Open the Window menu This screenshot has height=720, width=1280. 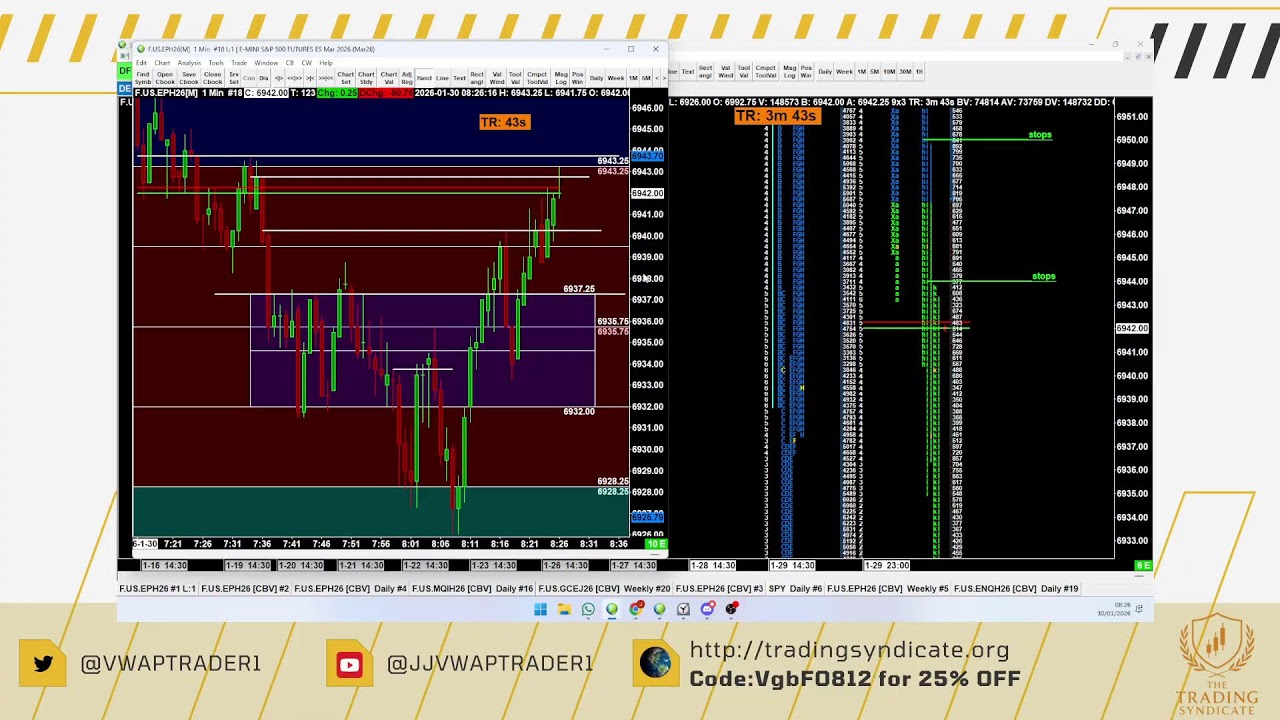(x=266, y=63)
